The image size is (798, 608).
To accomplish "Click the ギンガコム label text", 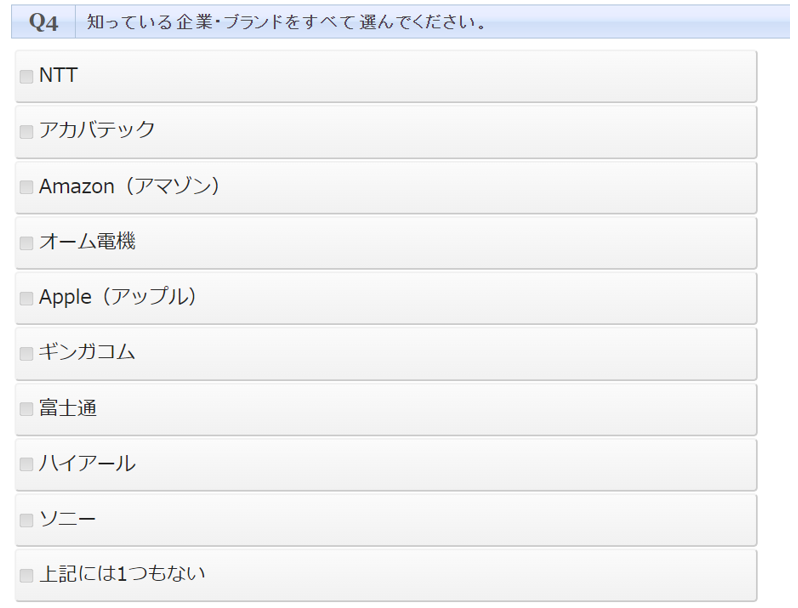I will (87, 352).
